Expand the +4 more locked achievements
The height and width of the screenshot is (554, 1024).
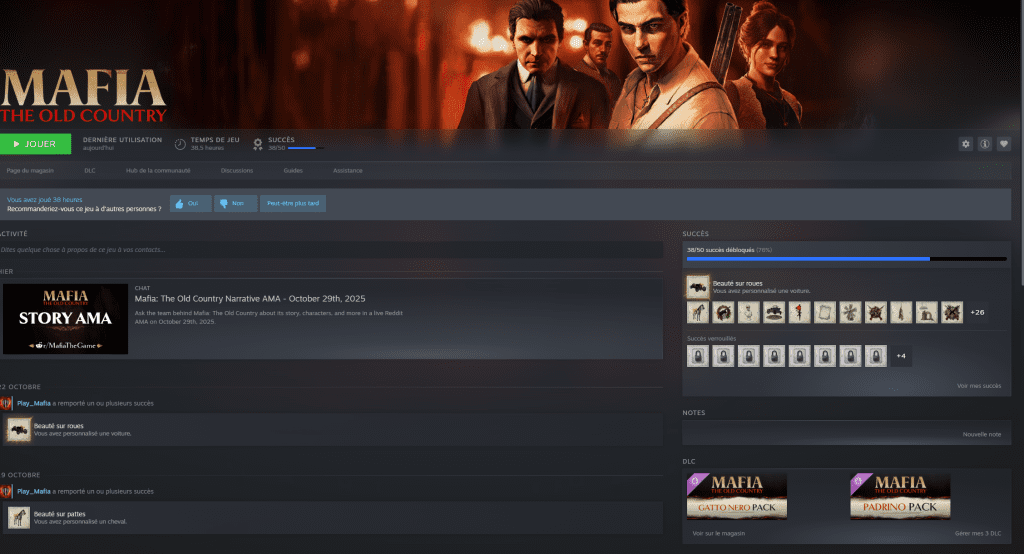(900, 356)
